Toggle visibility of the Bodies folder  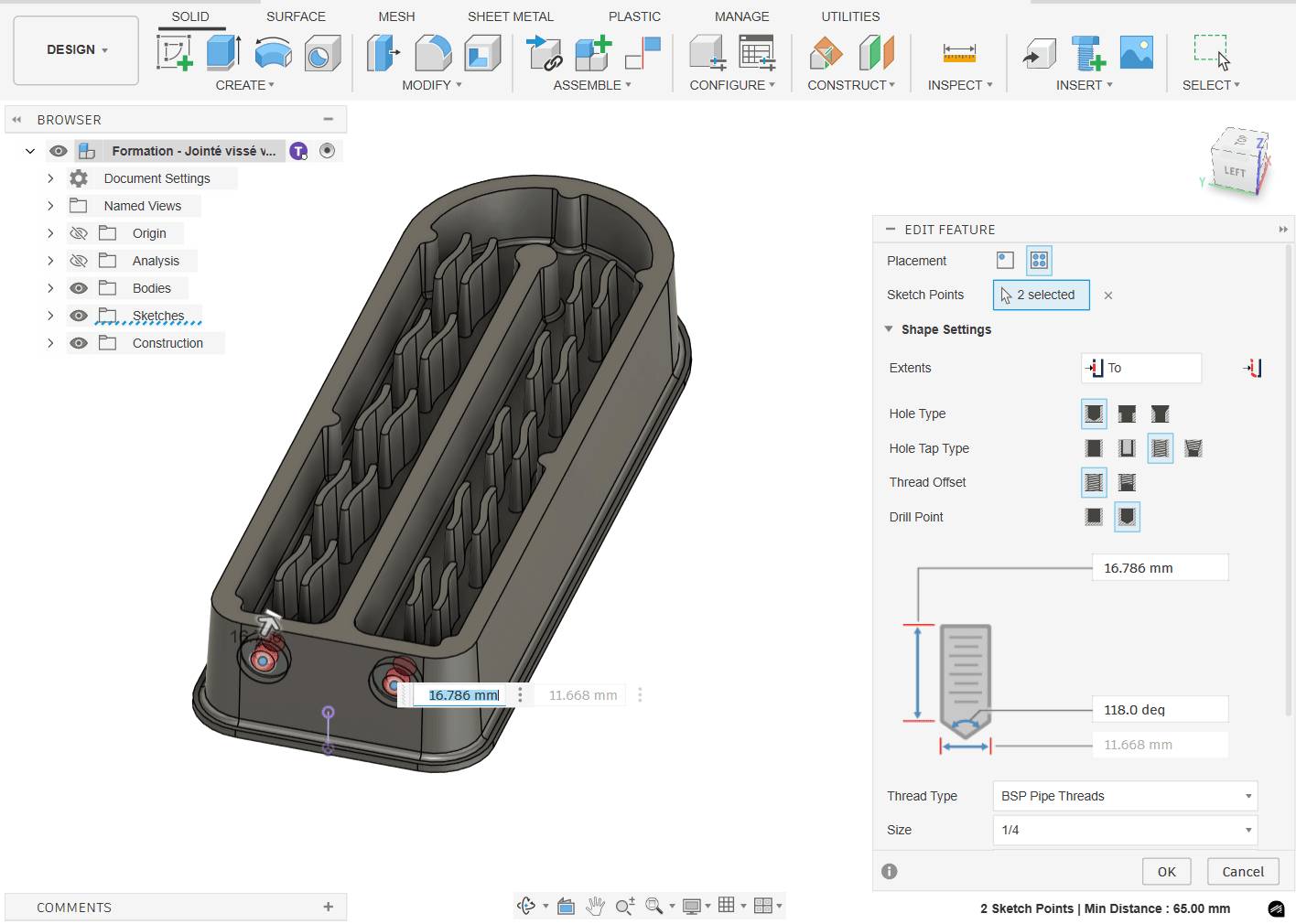pyautogui.click(x=80, y=288)
